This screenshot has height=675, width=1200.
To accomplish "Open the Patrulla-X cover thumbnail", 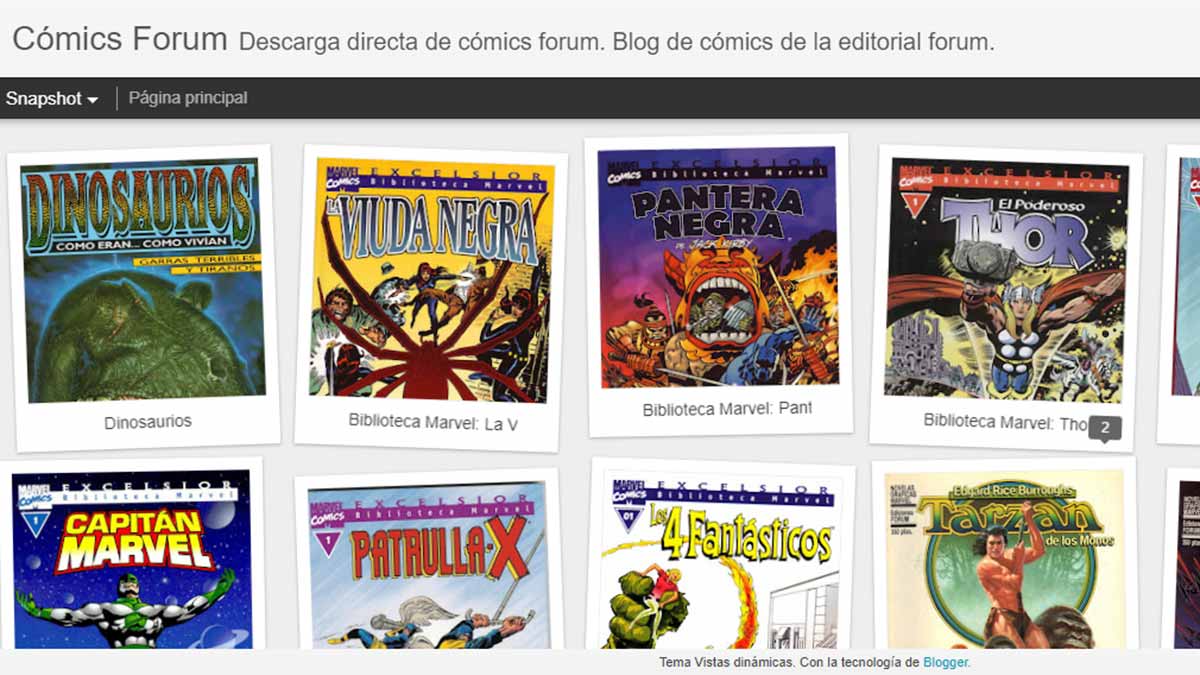I will (429, 567).
